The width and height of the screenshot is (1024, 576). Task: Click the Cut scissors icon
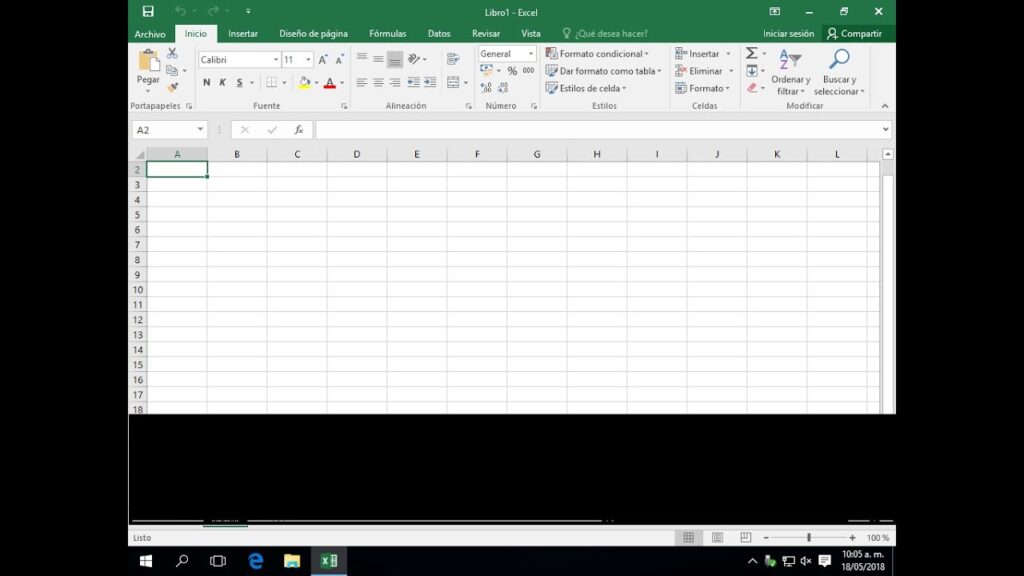point(172,53)
